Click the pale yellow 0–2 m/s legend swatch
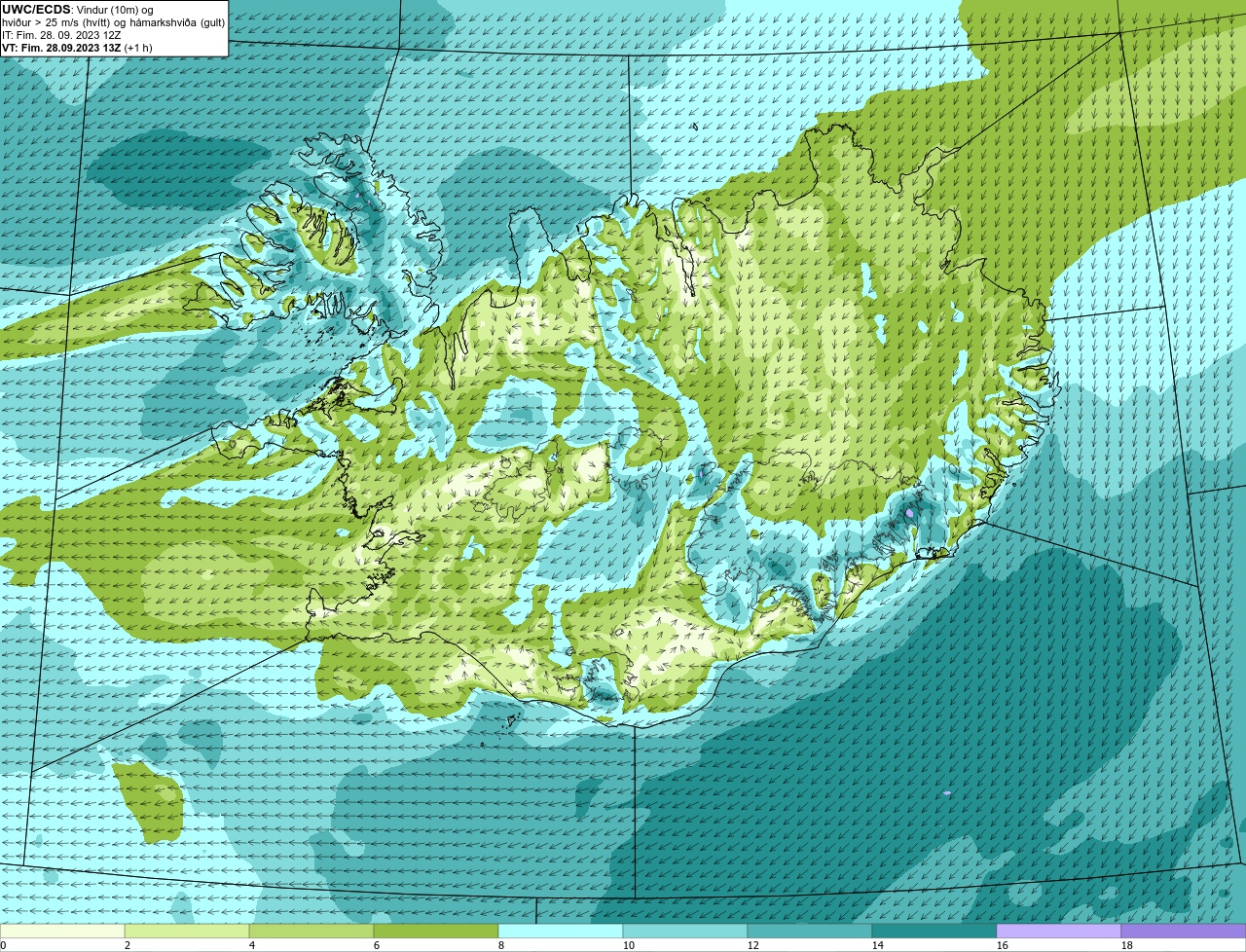Image resolution: width=1246 pixels, height=952 pixels. 62,931
